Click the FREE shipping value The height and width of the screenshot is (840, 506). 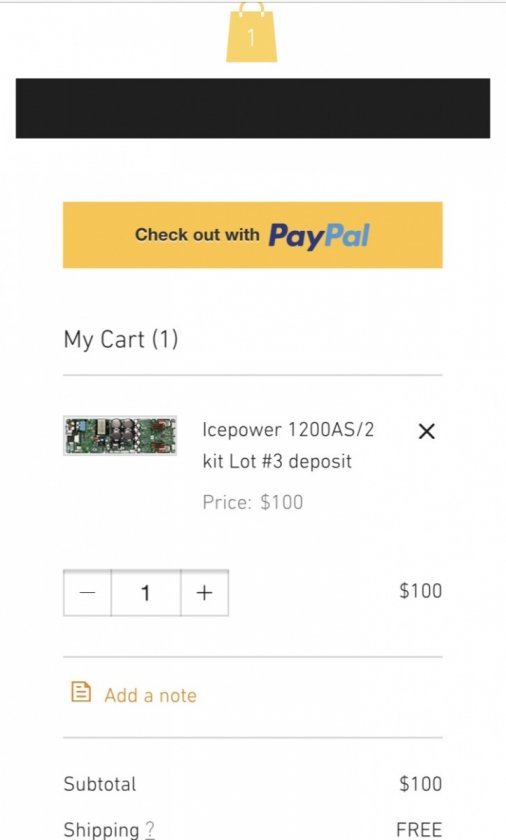(419, 829)
